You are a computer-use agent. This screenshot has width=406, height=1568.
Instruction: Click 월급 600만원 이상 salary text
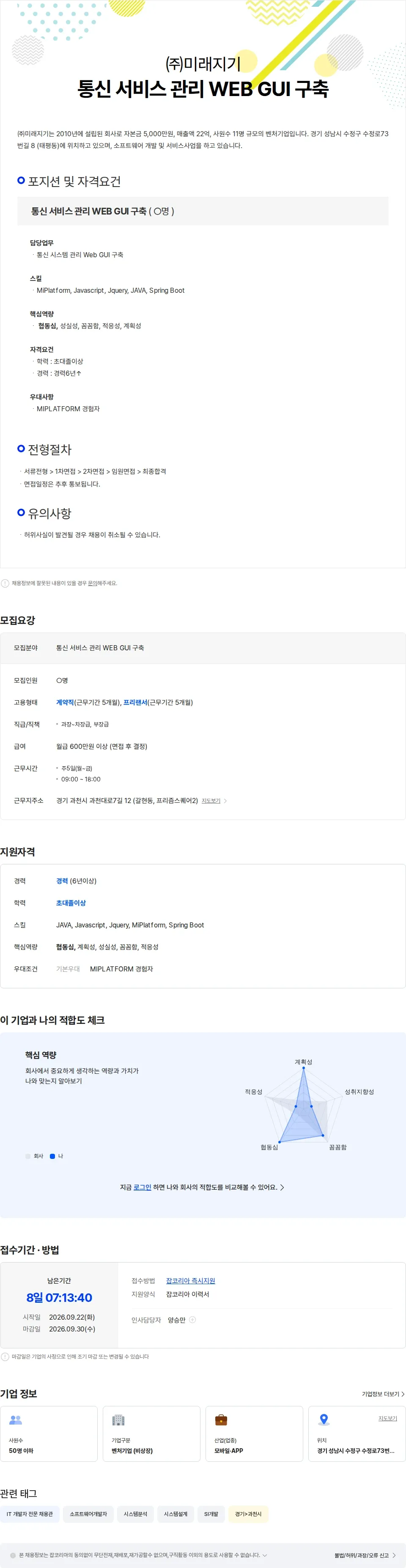click(x=101, y=746)
